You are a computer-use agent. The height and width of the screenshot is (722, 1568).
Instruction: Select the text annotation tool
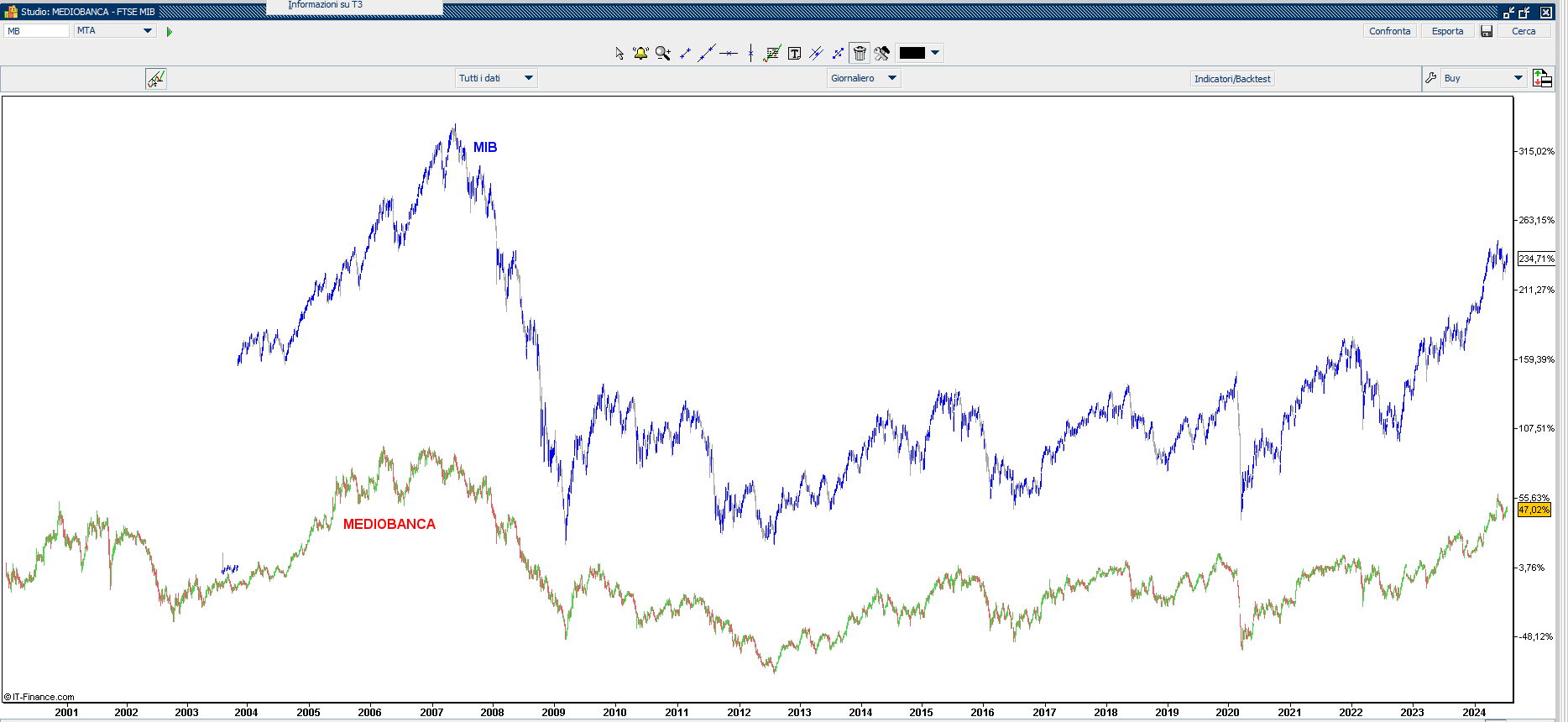click(794, 53)
